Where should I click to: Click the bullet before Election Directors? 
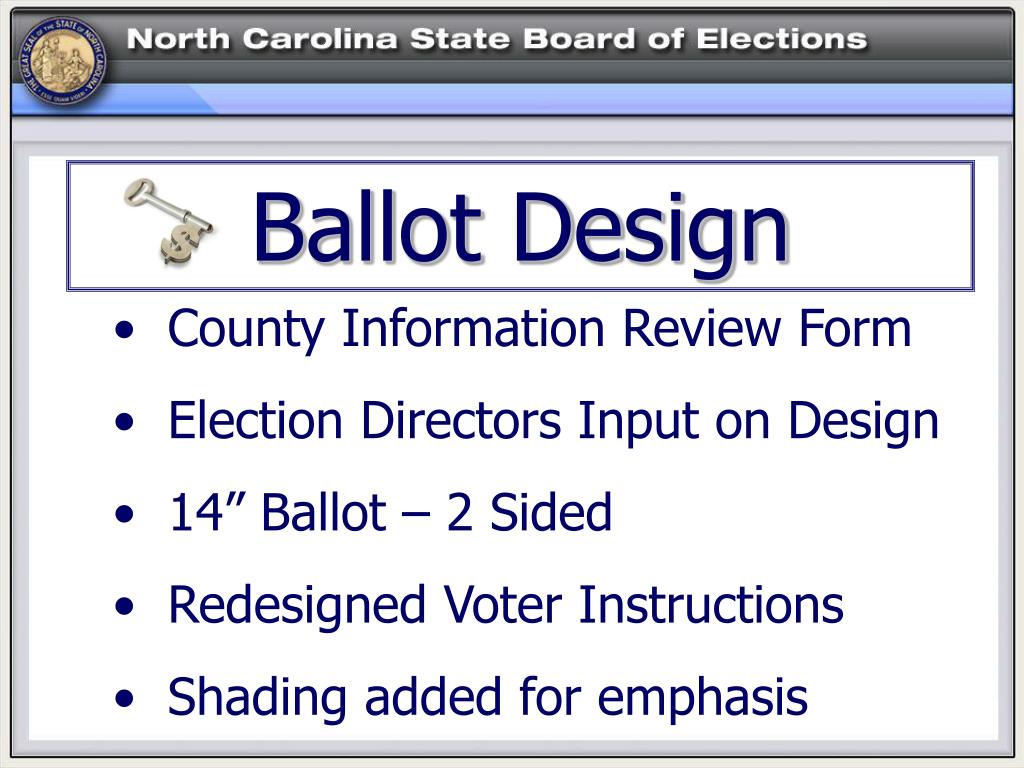click(x=124, y=423)
